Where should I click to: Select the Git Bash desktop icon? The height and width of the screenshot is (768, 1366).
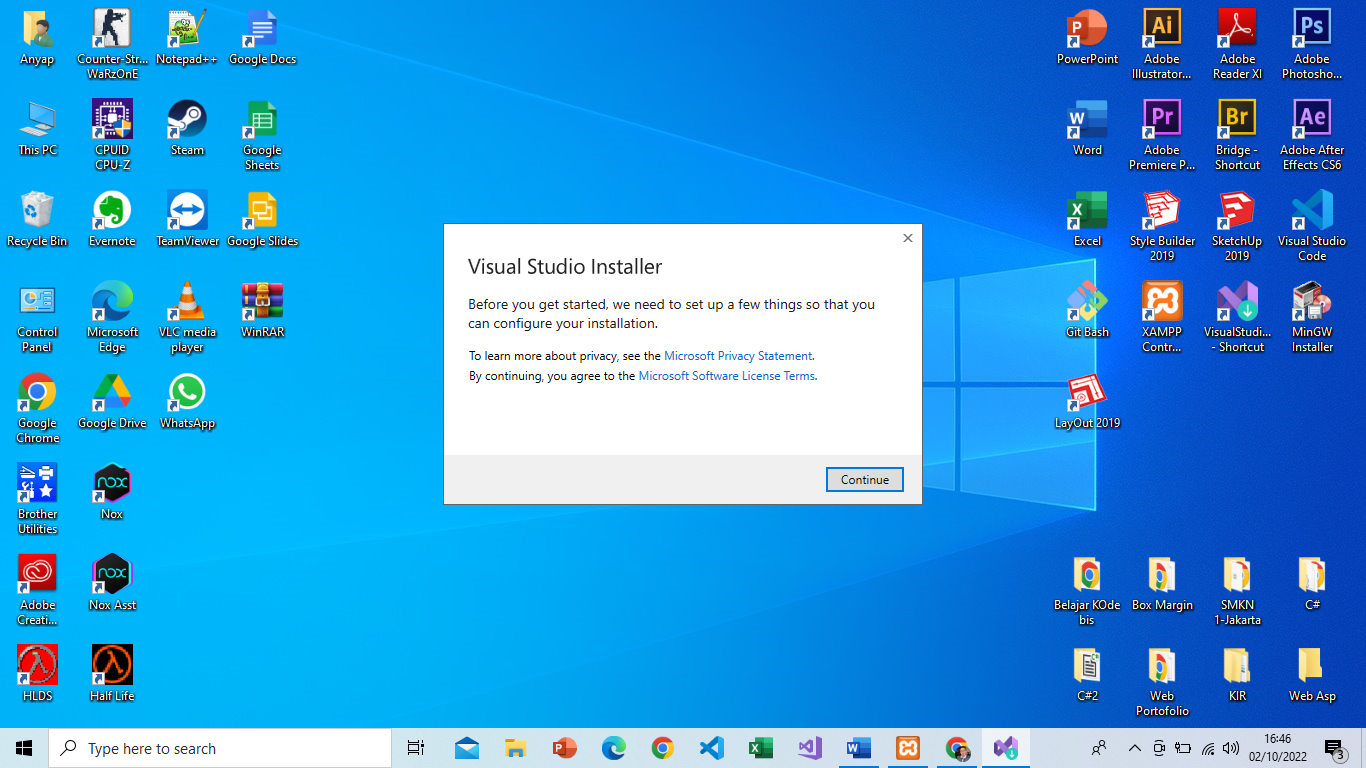pos(1087,311)
